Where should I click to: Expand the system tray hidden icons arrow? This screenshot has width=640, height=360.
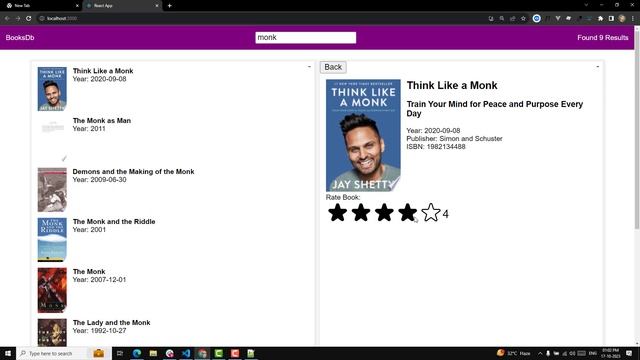[540, 353]
